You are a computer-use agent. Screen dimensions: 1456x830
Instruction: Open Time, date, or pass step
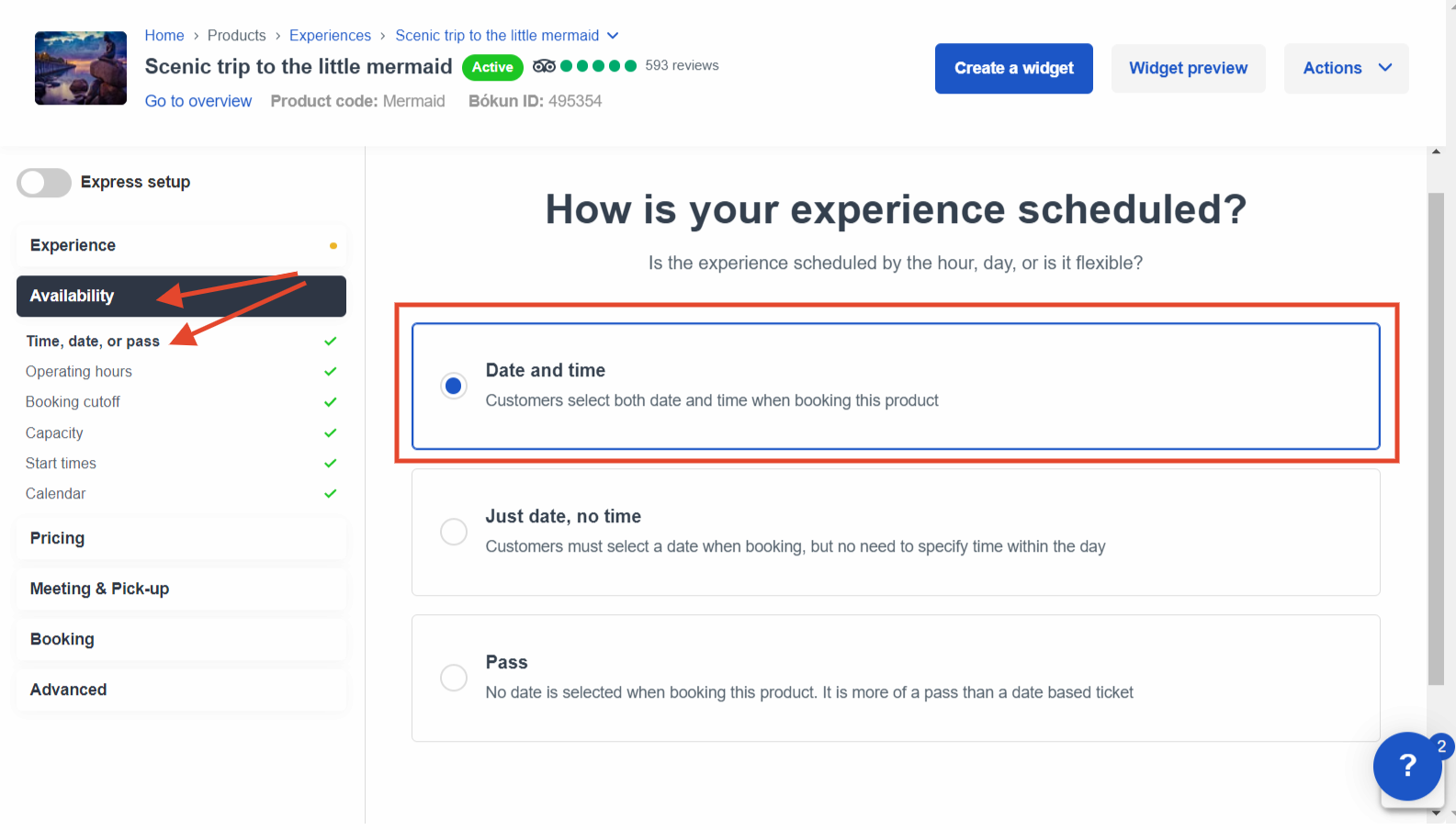[93, 342]
